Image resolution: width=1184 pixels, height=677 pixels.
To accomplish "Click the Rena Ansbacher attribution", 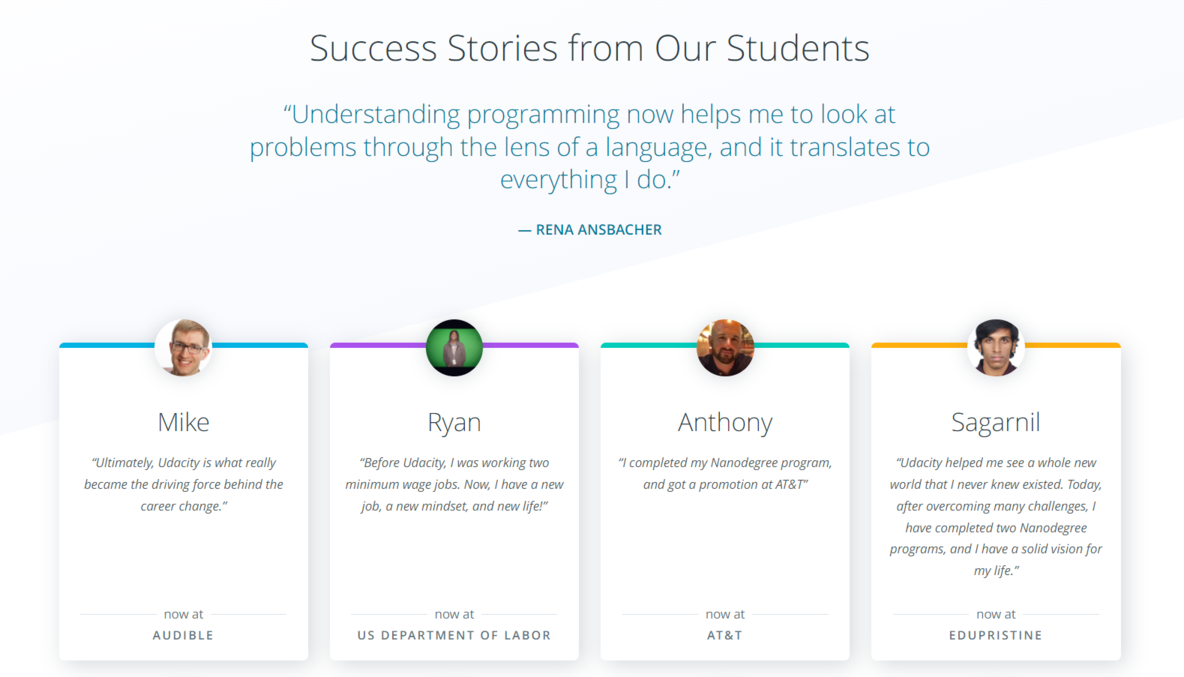I will click(x=590, y=229).
